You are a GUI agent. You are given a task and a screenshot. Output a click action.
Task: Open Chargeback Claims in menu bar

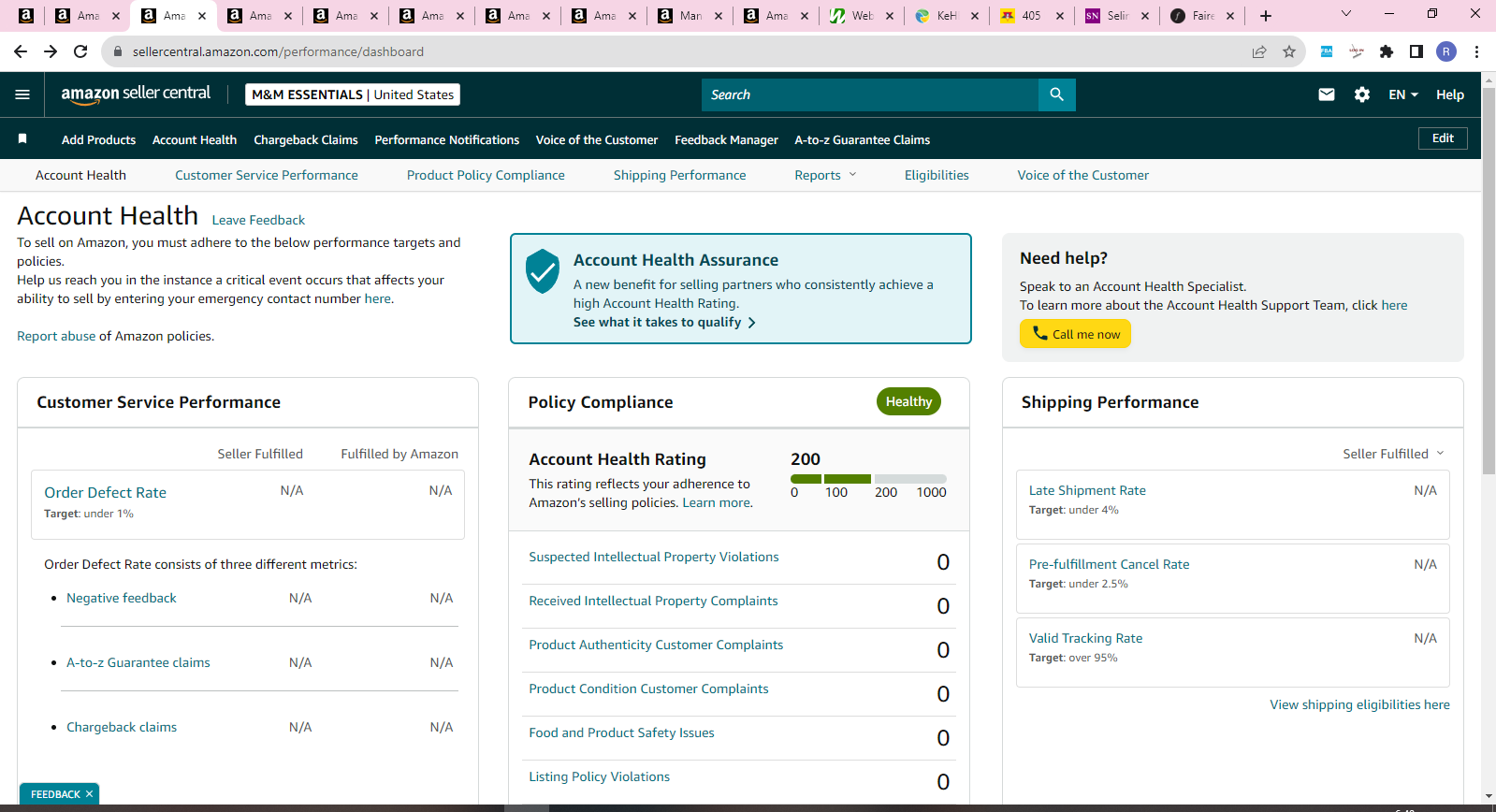pyautogui.click(x=306, y=139)
